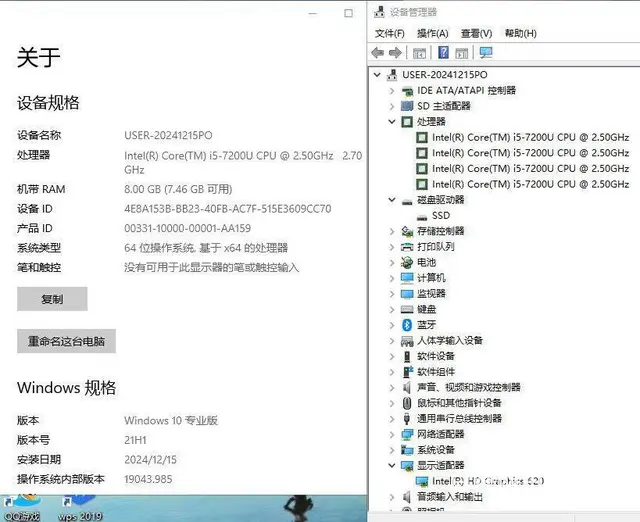Select the 系统设备 icon

click(x=407, y=450)
